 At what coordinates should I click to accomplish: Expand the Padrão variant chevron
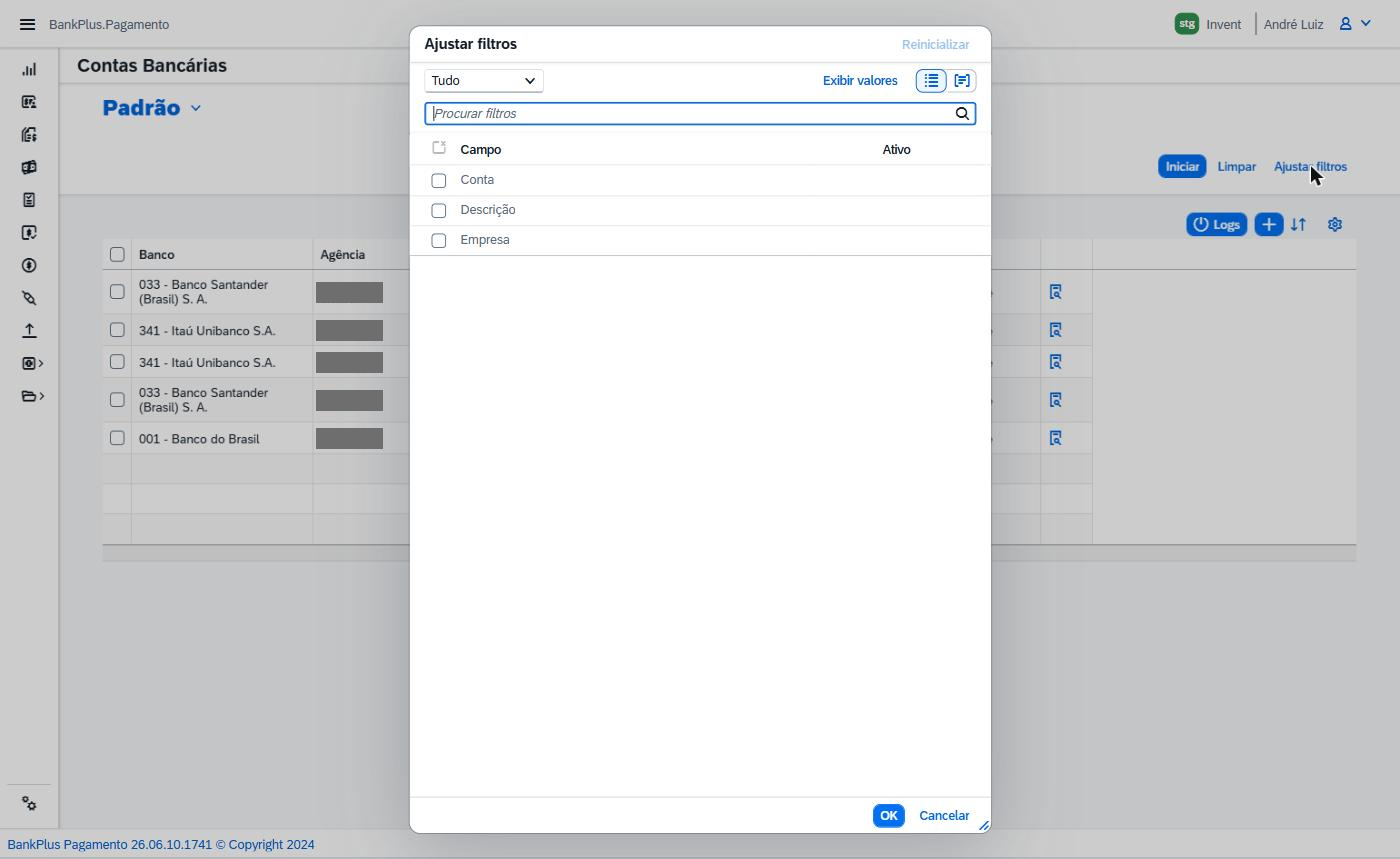[196, 108]
